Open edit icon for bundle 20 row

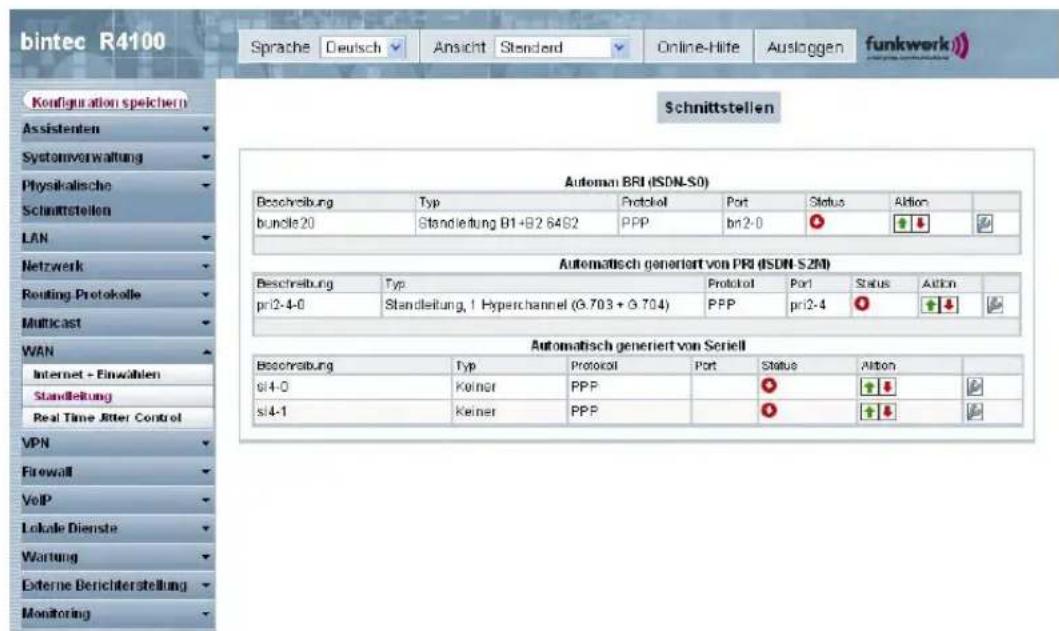pos(985,224)
